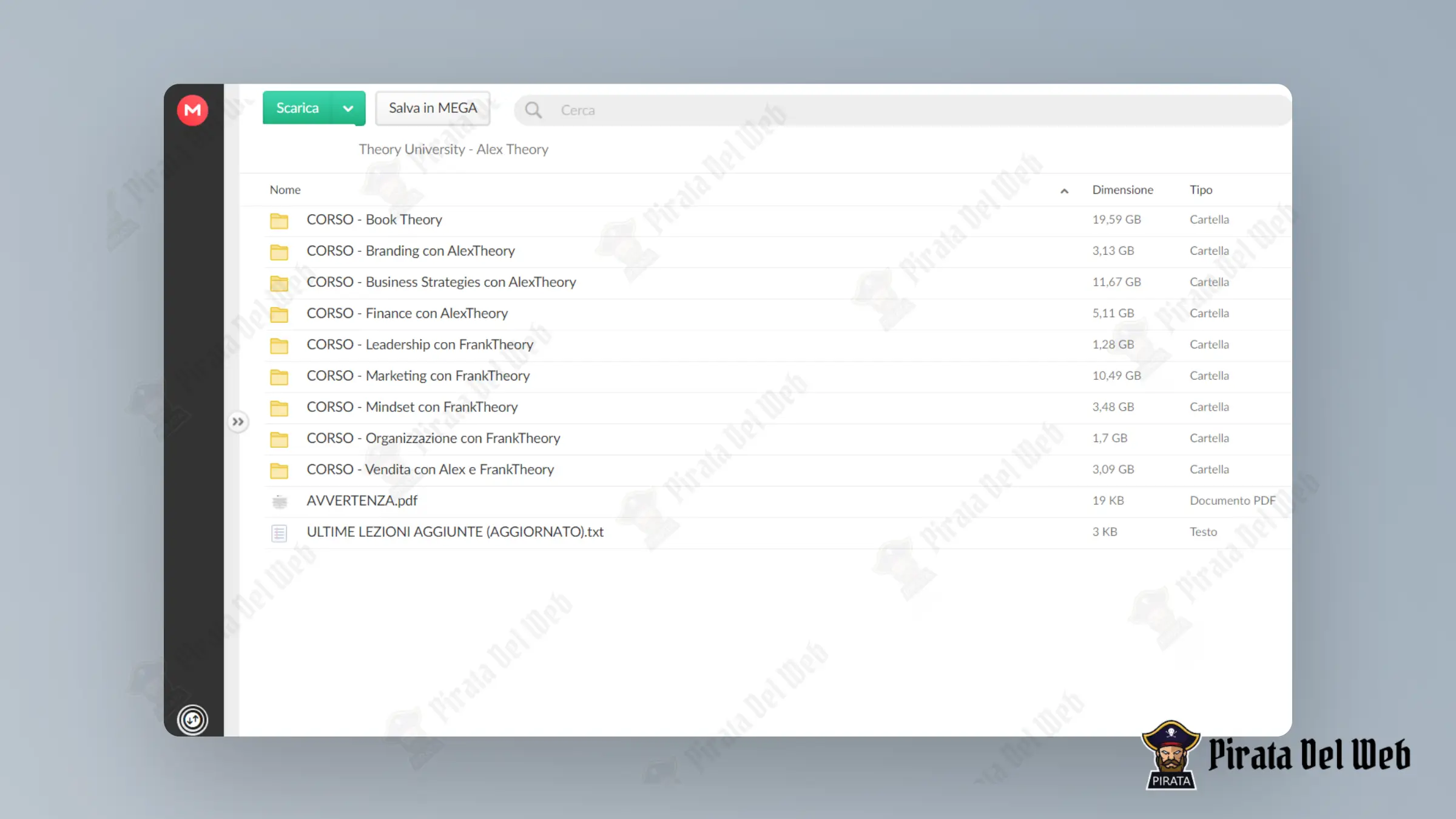Viewport: 1456px width, 819px height.
Task: Select CORSO - Branding con AlexTheory name
Action: pos(411,251)
